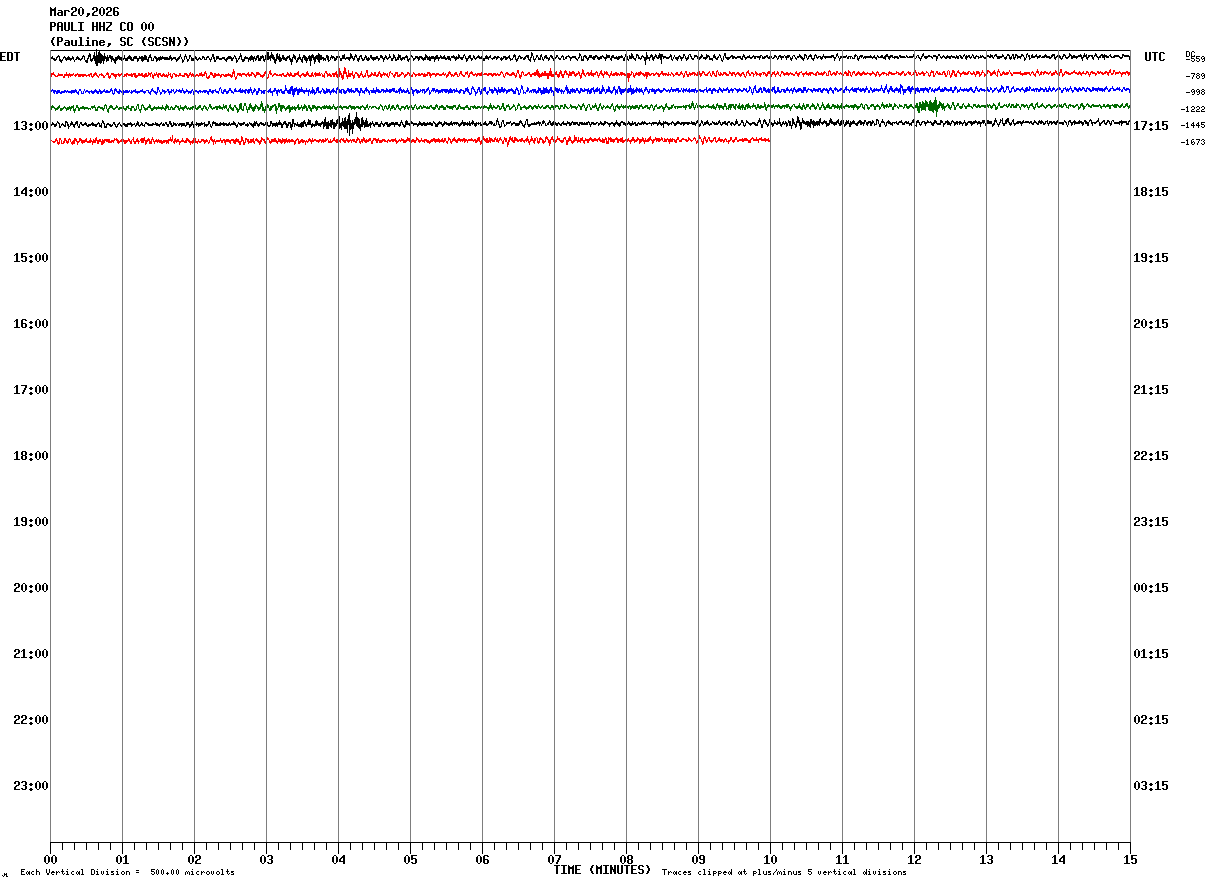Click the '18:15' UTC time label
1210x886 pixels.
click(x=1151, y=192)
